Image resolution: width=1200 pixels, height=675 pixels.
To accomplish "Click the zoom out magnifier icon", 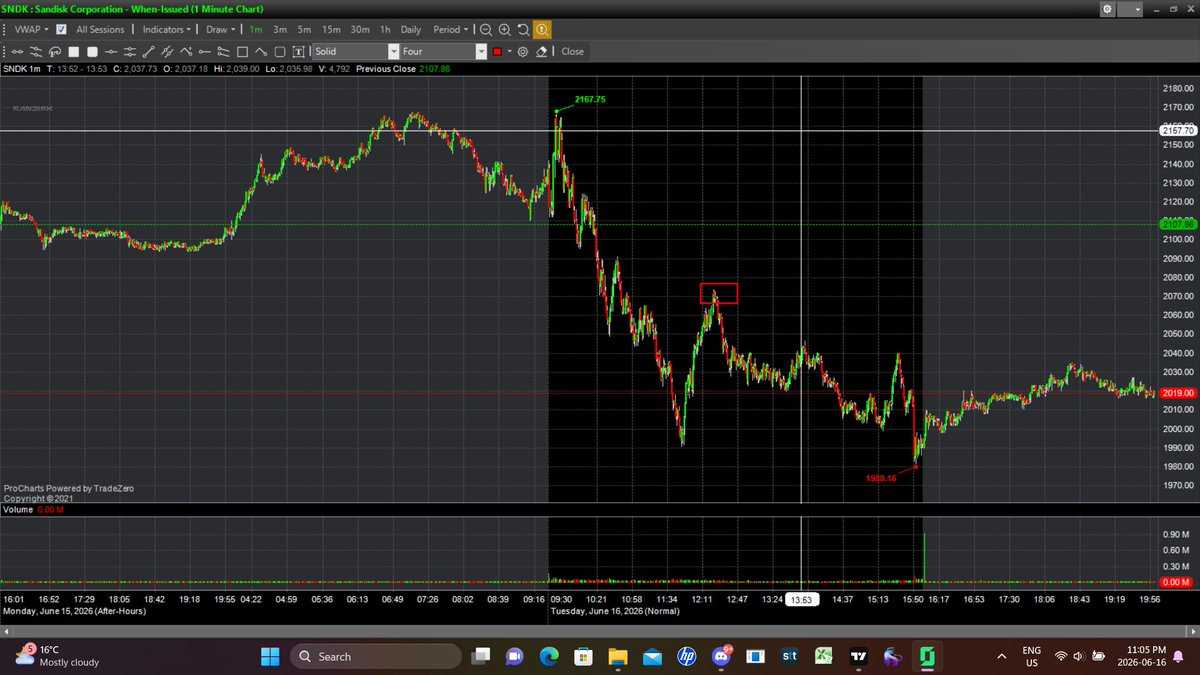I will coord(485,30).
